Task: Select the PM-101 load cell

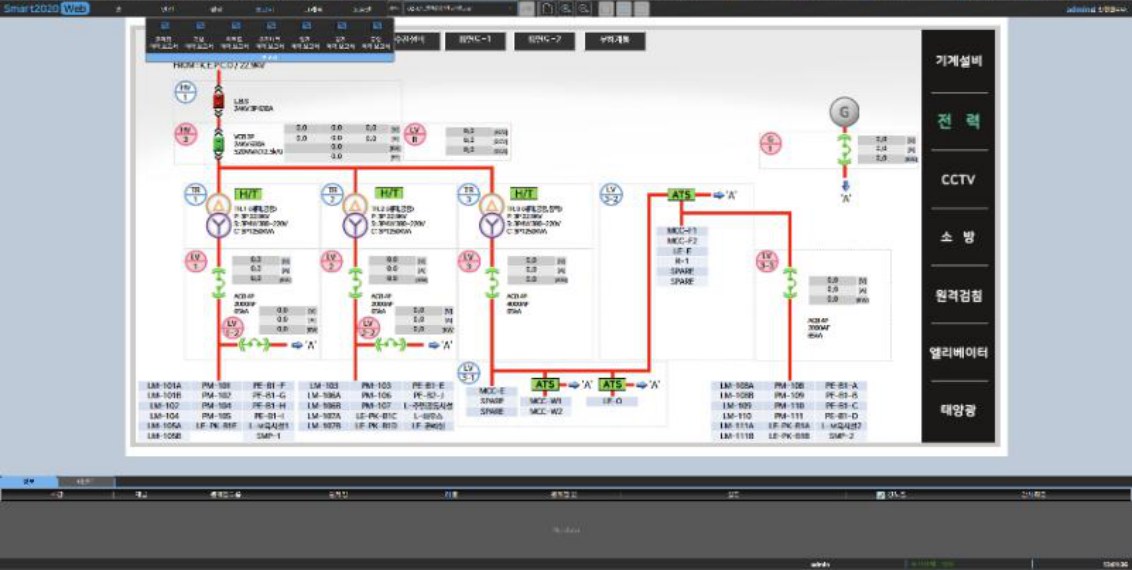Action: pyautogui.click(x=216, y=386)
